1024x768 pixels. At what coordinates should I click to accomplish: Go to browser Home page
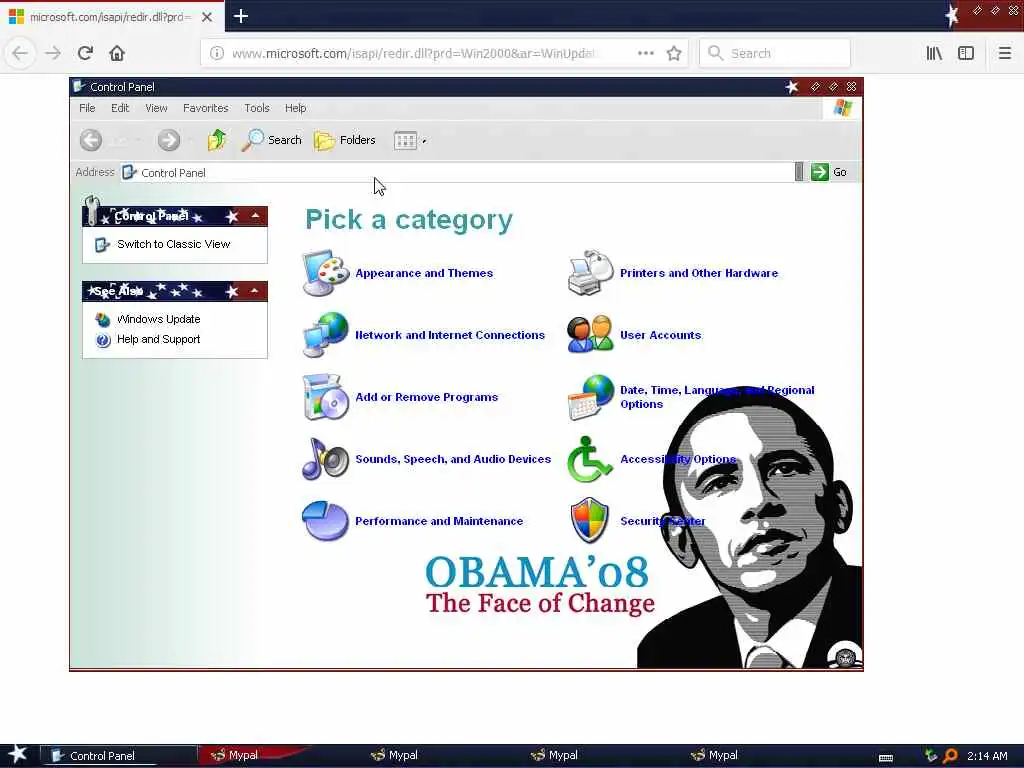click(117, 53)
